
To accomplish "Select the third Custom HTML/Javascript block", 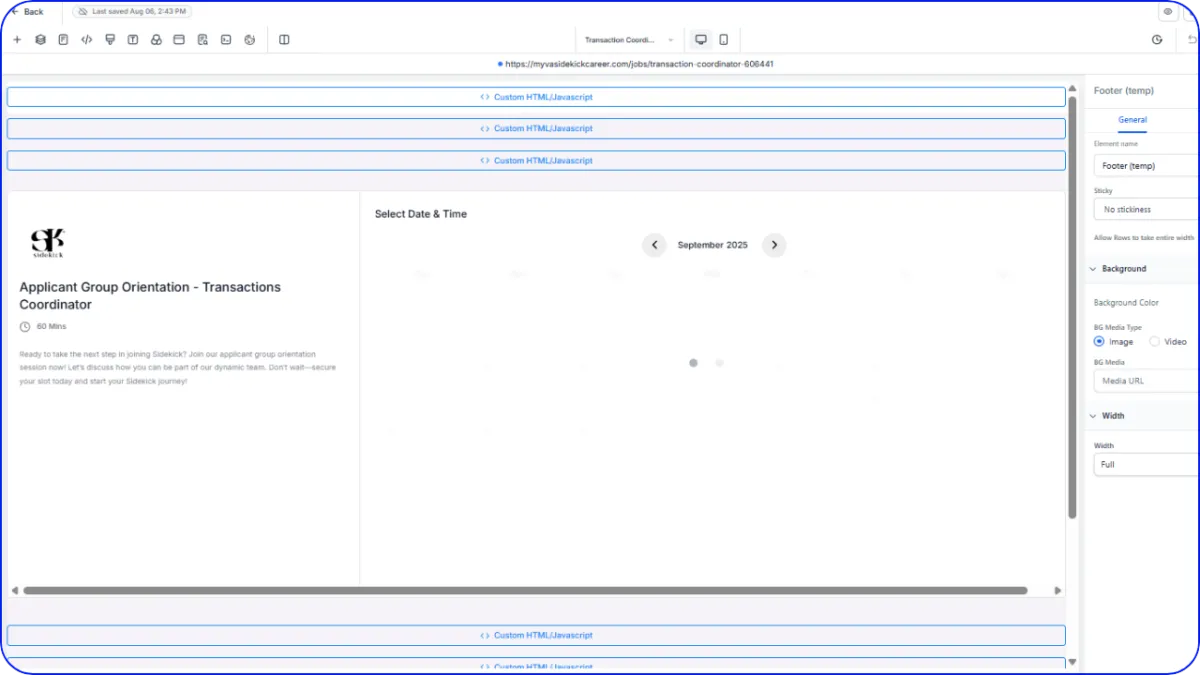I will coord(536,161).
